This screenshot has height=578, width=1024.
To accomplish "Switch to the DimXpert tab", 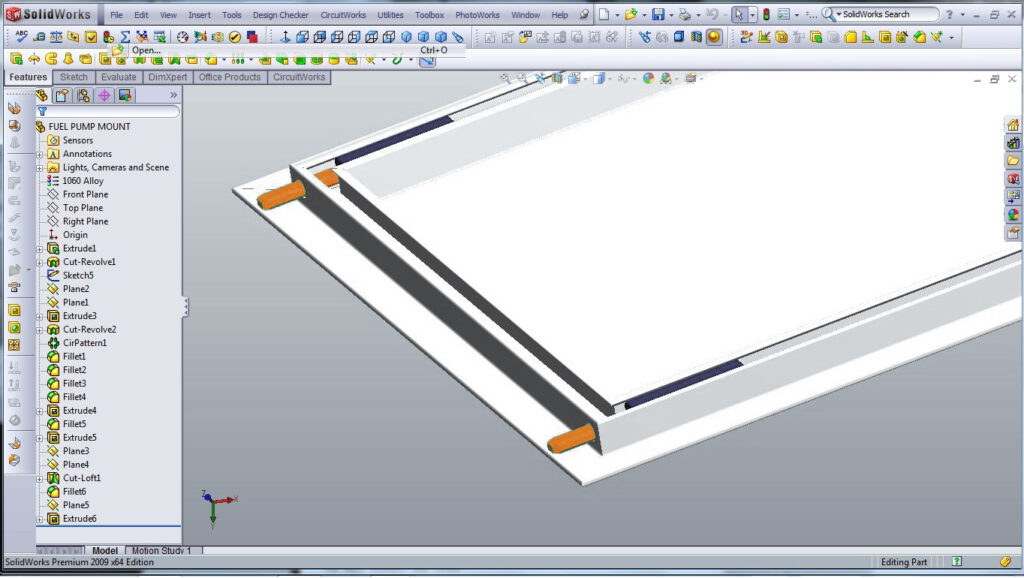I will (168, 77).
